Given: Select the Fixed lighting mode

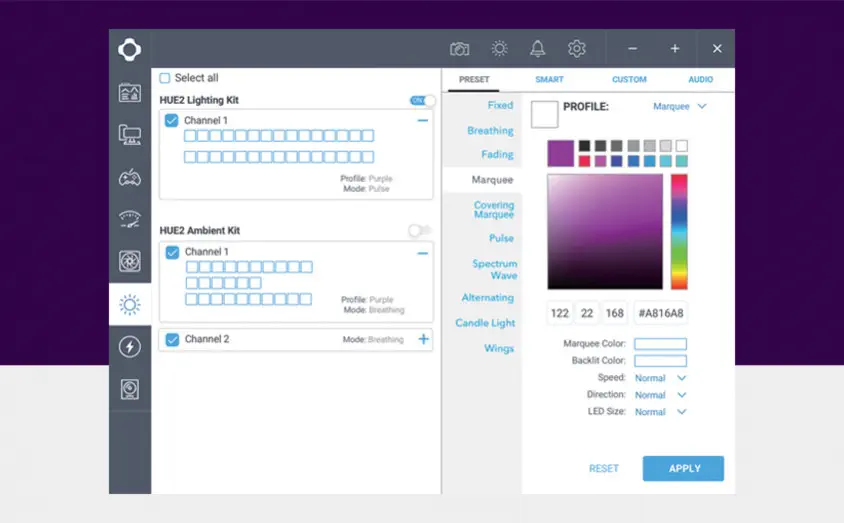Looking at the screenshot, I should click(500, 105).
